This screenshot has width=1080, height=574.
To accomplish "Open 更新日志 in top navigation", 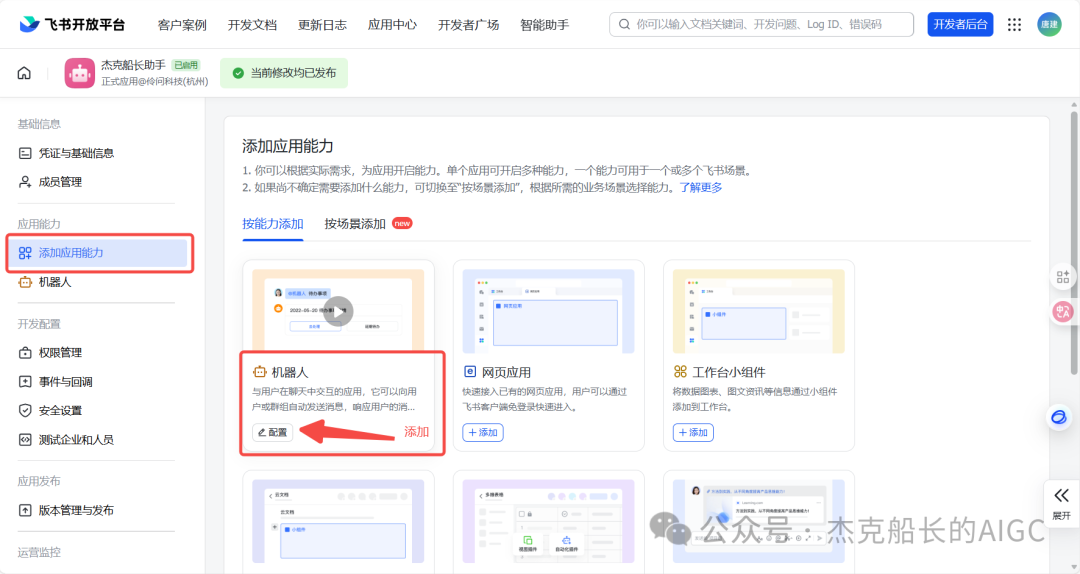I will pos(322,25).
